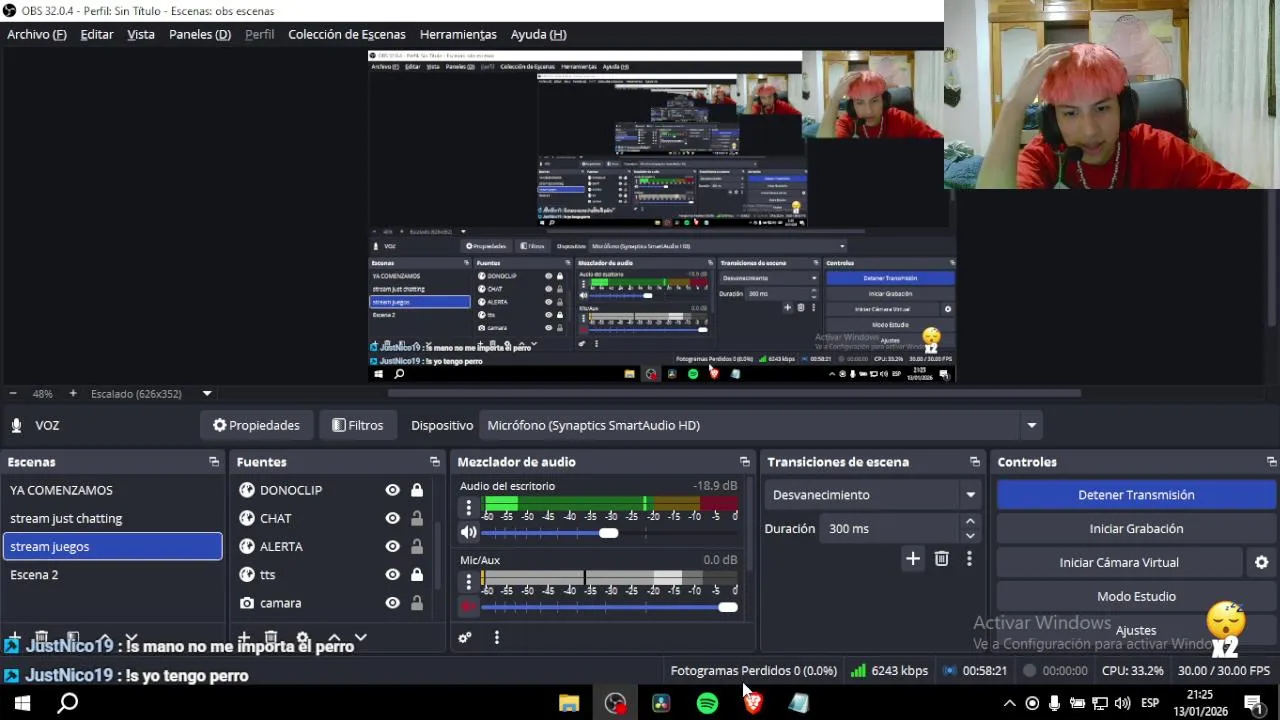Open Spotify from the taskbar
The height and width of the screenshot is (720, 1280).
click(707, 703)
